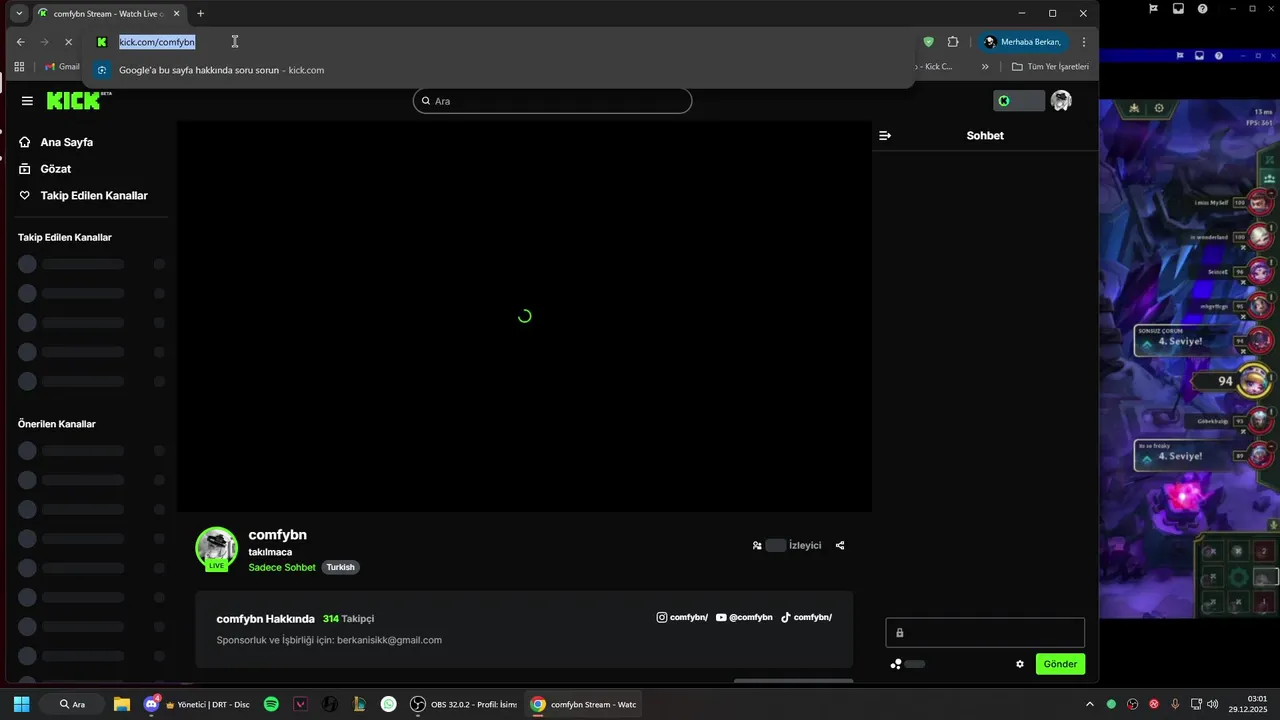Close the comfybn Stream tab

[x=177, y=14]
